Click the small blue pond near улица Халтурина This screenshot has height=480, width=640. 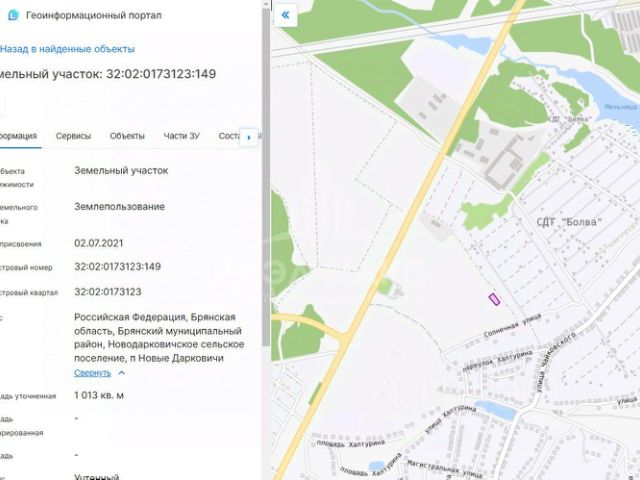496,410
